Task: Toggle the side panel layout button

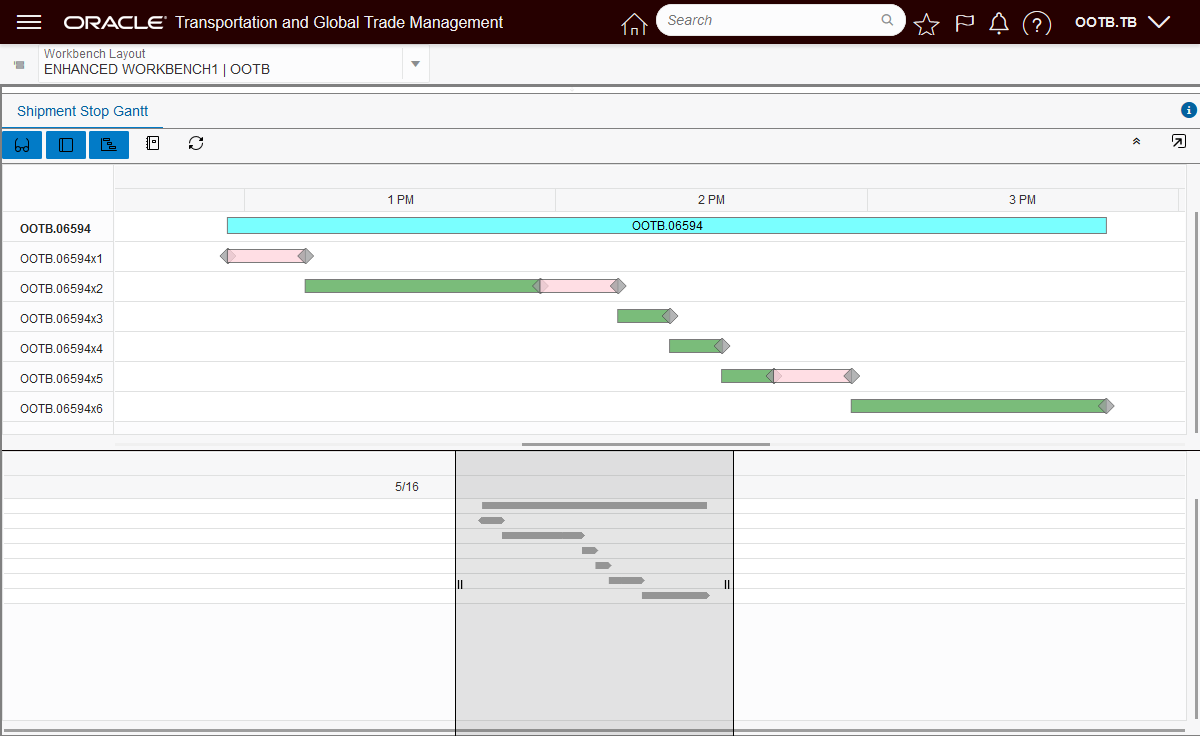Action: click(66, 144)
